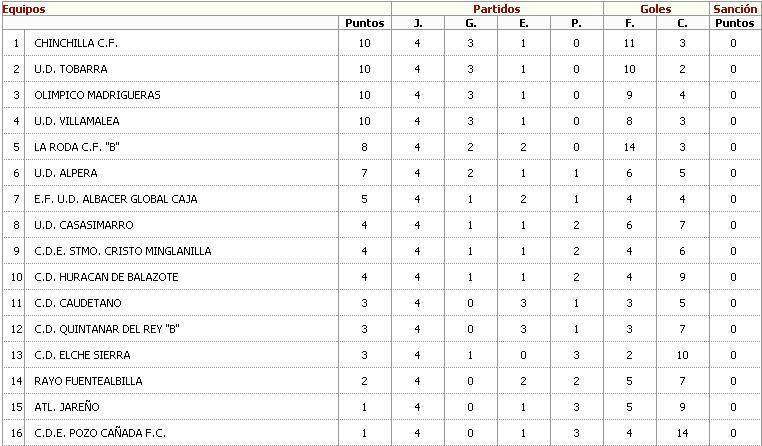Click C.D.E. POZO CAÑADA F.C. name
The image size is (762, 446).
(100, 433)
